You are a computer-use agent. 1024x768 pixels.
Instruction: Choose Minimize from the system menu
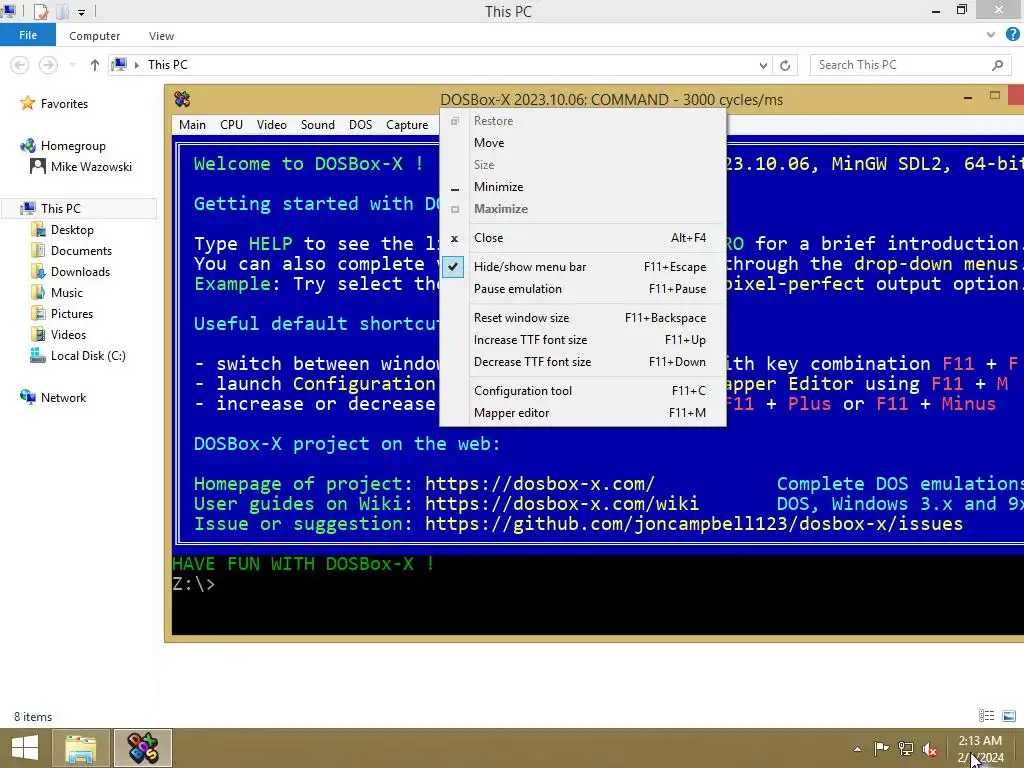pos(583,187)
